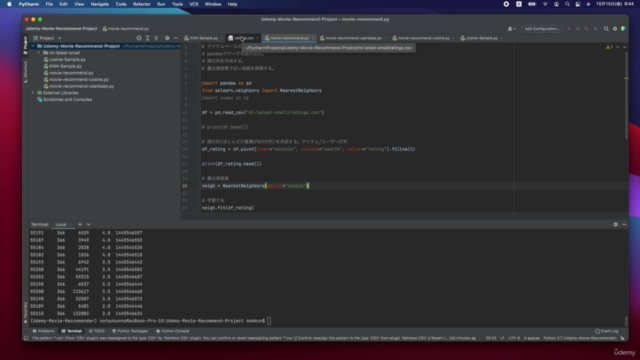Viewport: 640px width, 360px height.
Task: Open the VCS menu
Action: 194,4
